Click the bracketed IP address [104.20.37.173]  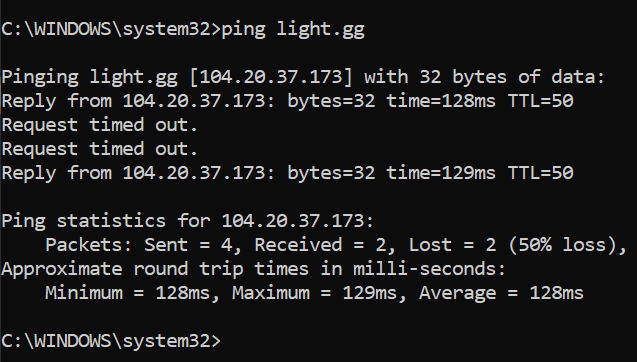[271, 77]
